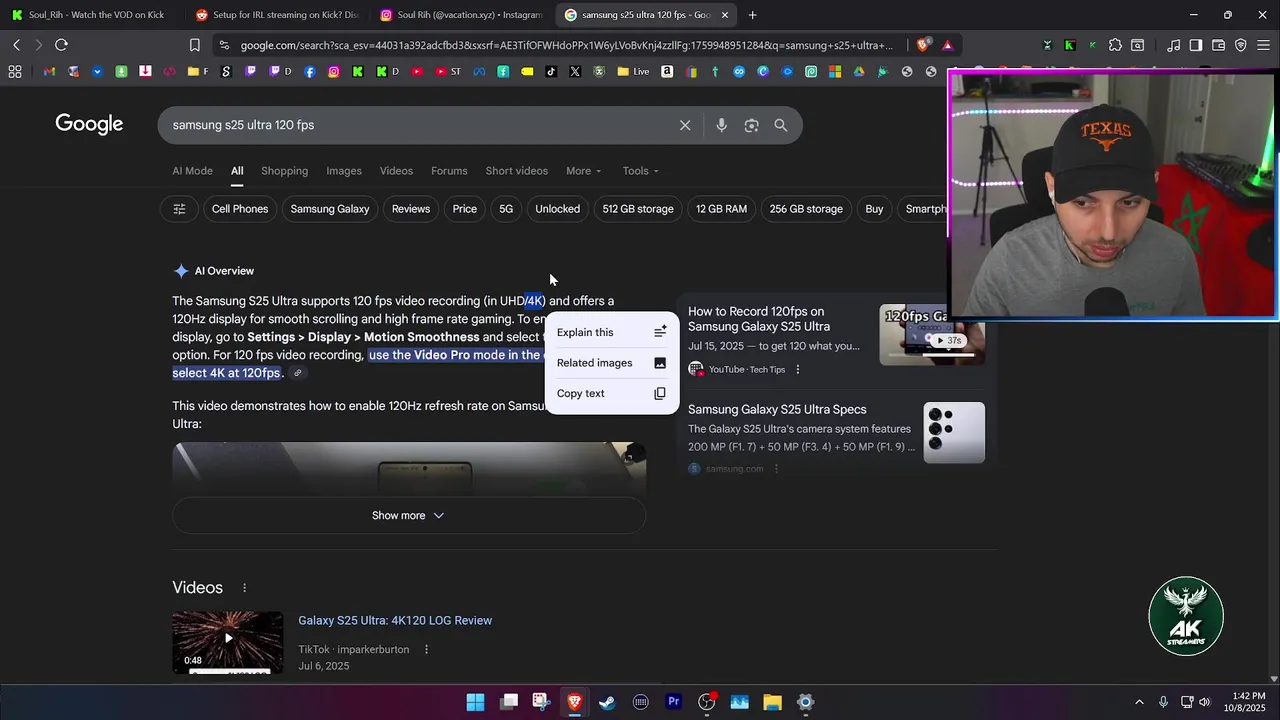Apply the 512 GB storage filter chip
Viewport: 1280px width, 720px height.
pyautogui.click(x=638, y=209)
